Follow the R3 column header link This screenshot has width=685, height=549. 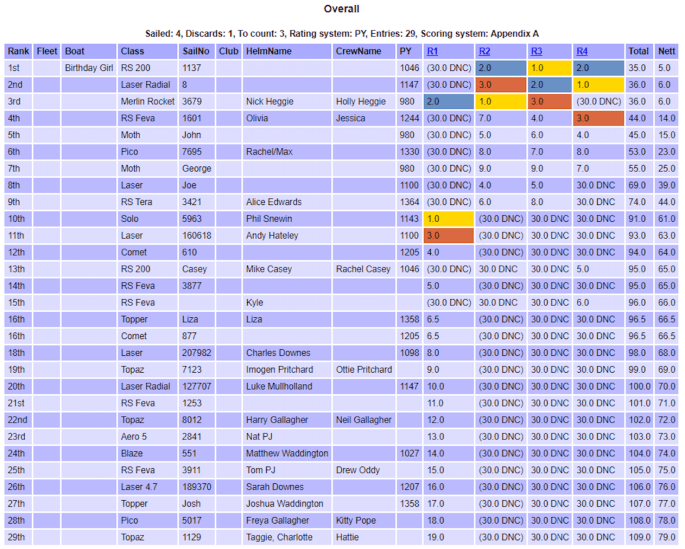536,51
